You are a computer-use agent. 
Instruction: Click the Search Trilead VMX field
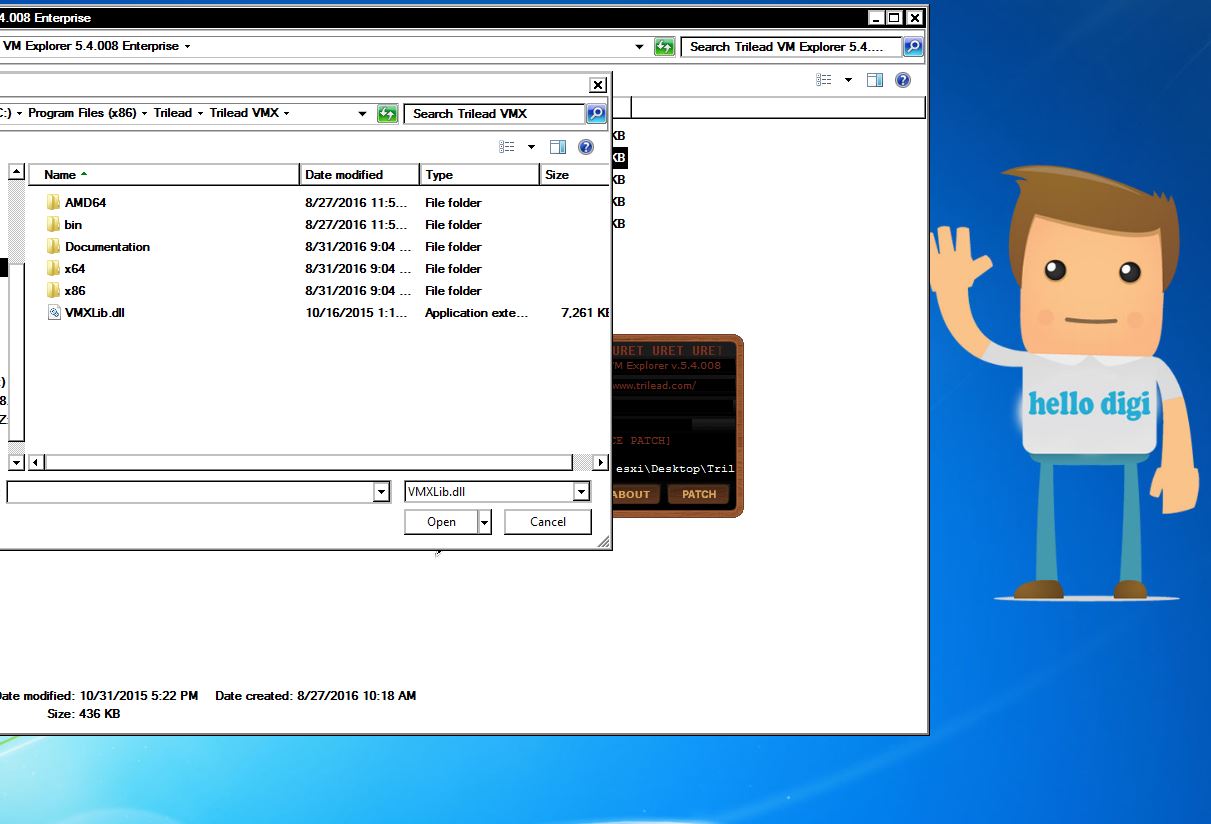click(494, 114)
